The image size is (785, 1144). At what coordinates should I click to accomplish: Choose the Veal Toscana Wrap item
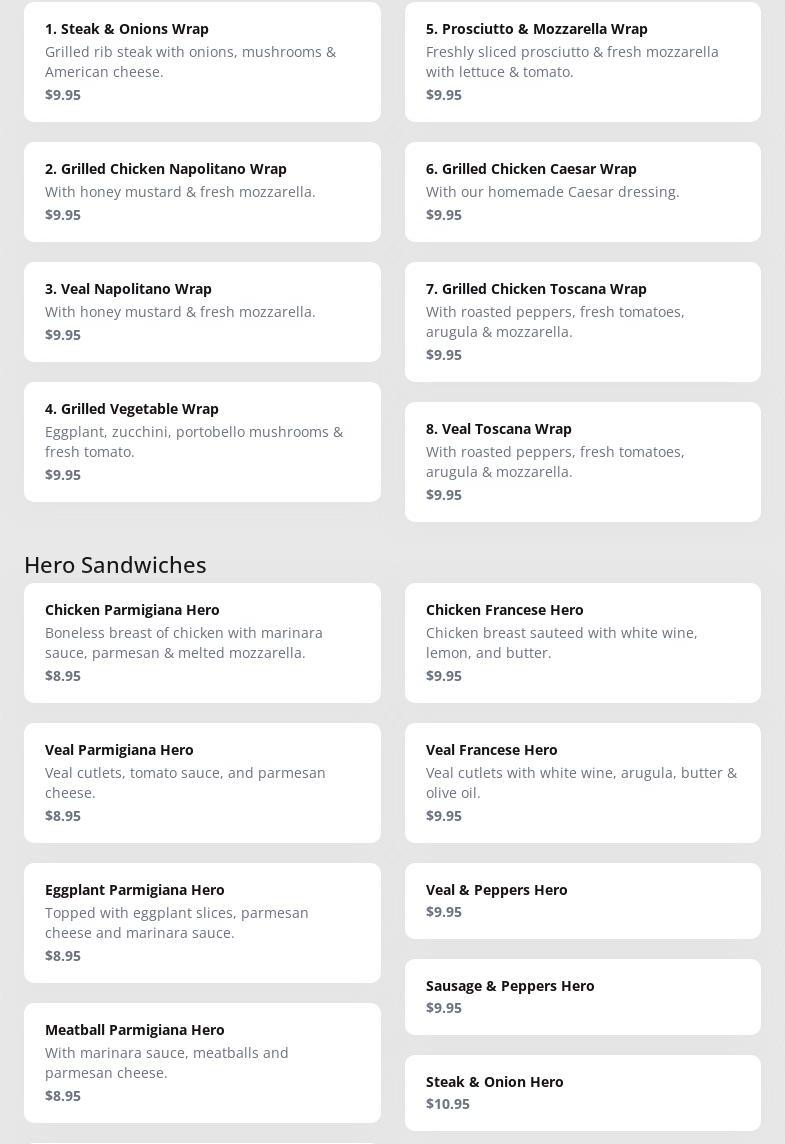click(x=582, y=461)
